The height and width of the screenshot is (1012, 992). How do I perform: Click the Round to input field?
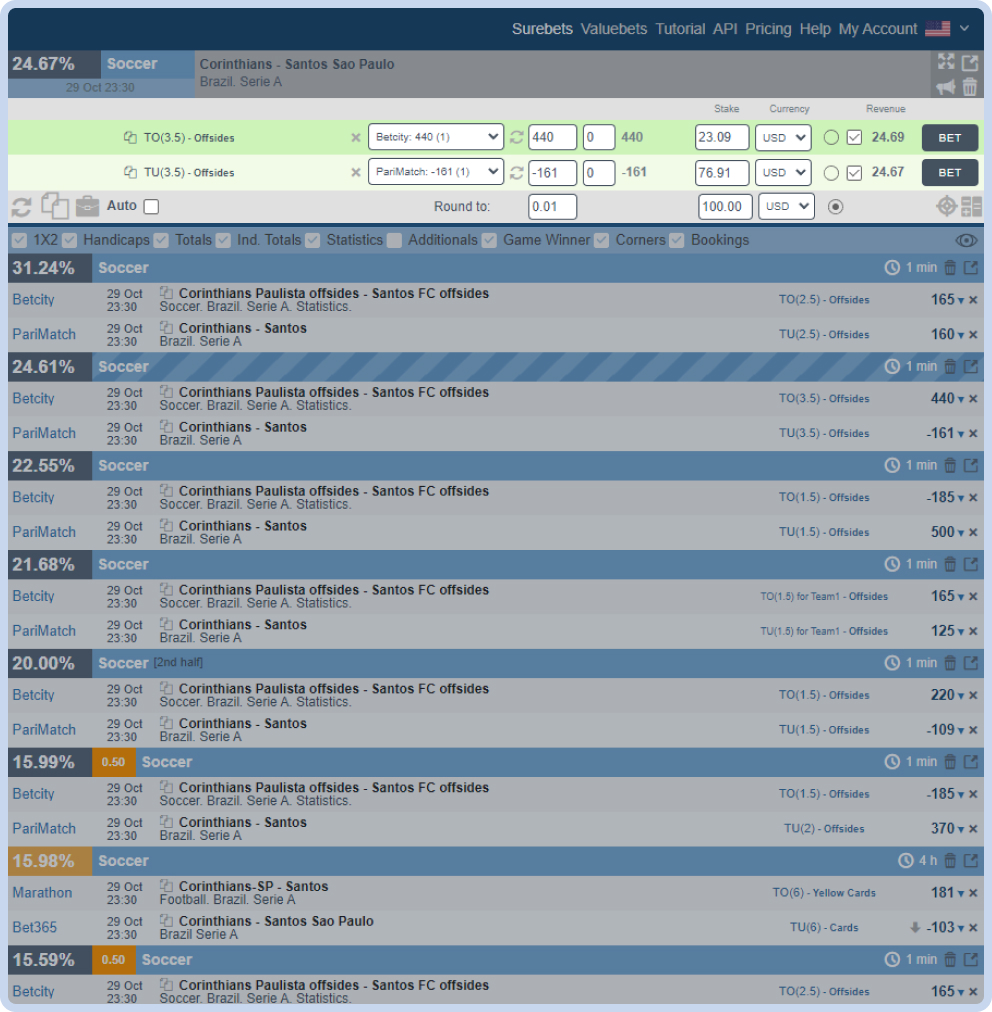(552, 207)
